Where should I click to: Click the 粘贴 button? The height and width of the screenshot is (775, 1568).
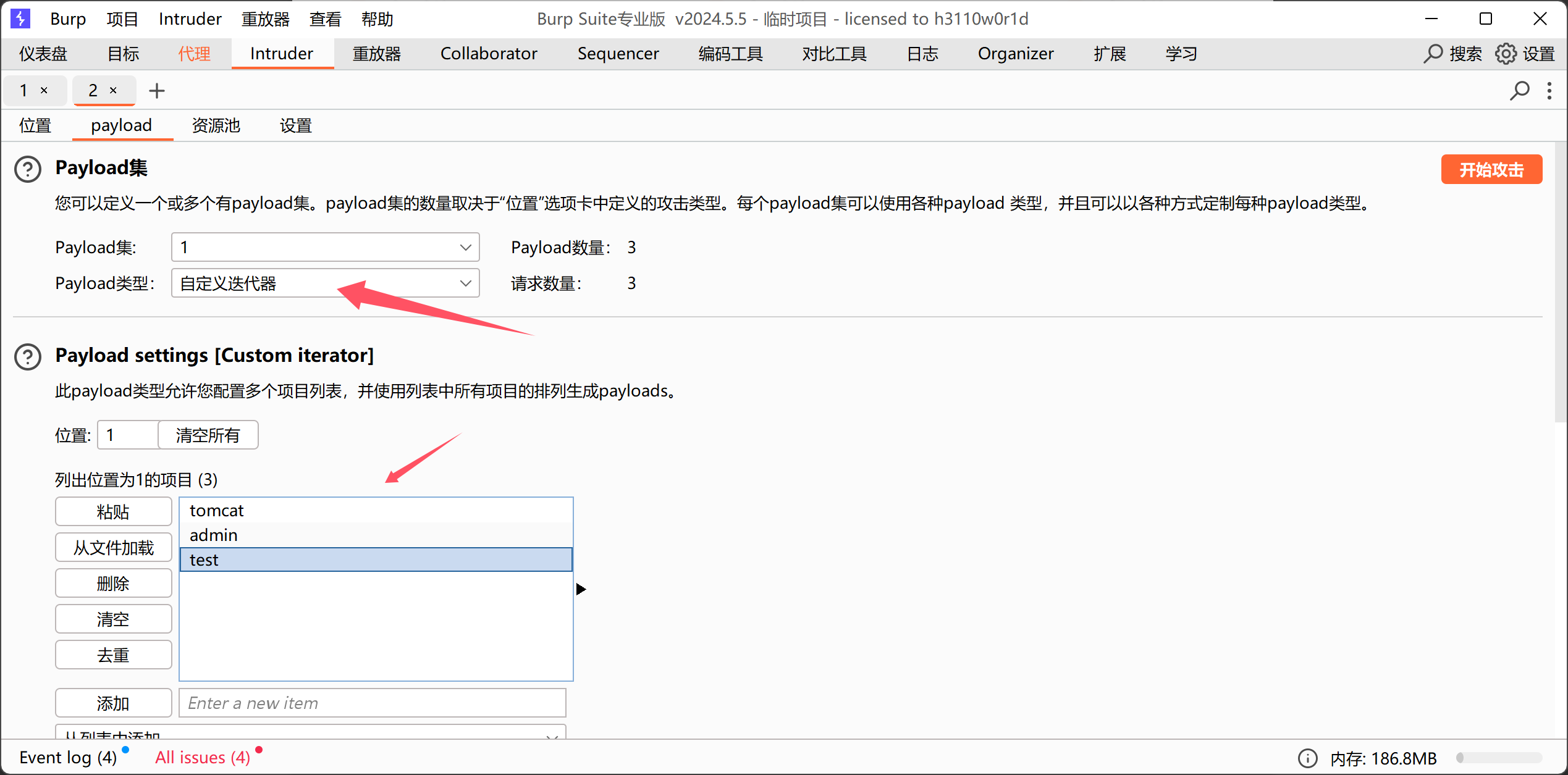pyautogui.click(x=113, y=512)
